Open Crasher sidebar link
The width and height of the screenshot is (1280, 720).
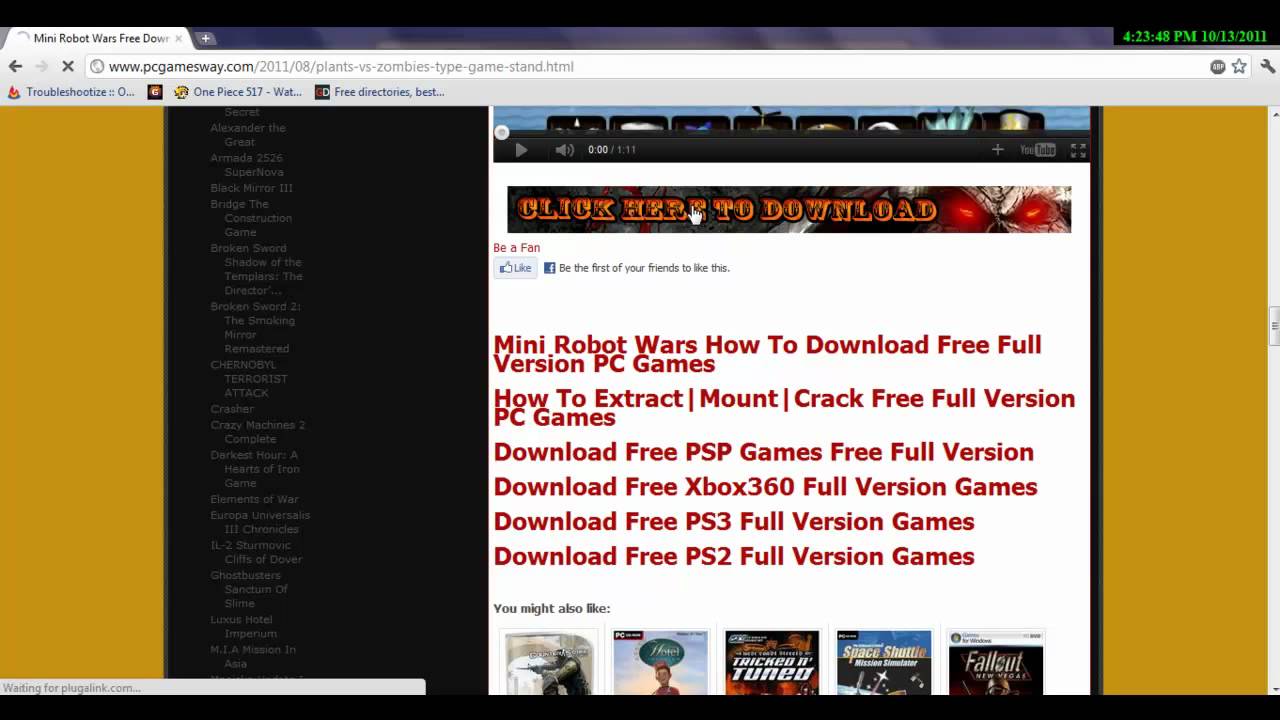232,409
